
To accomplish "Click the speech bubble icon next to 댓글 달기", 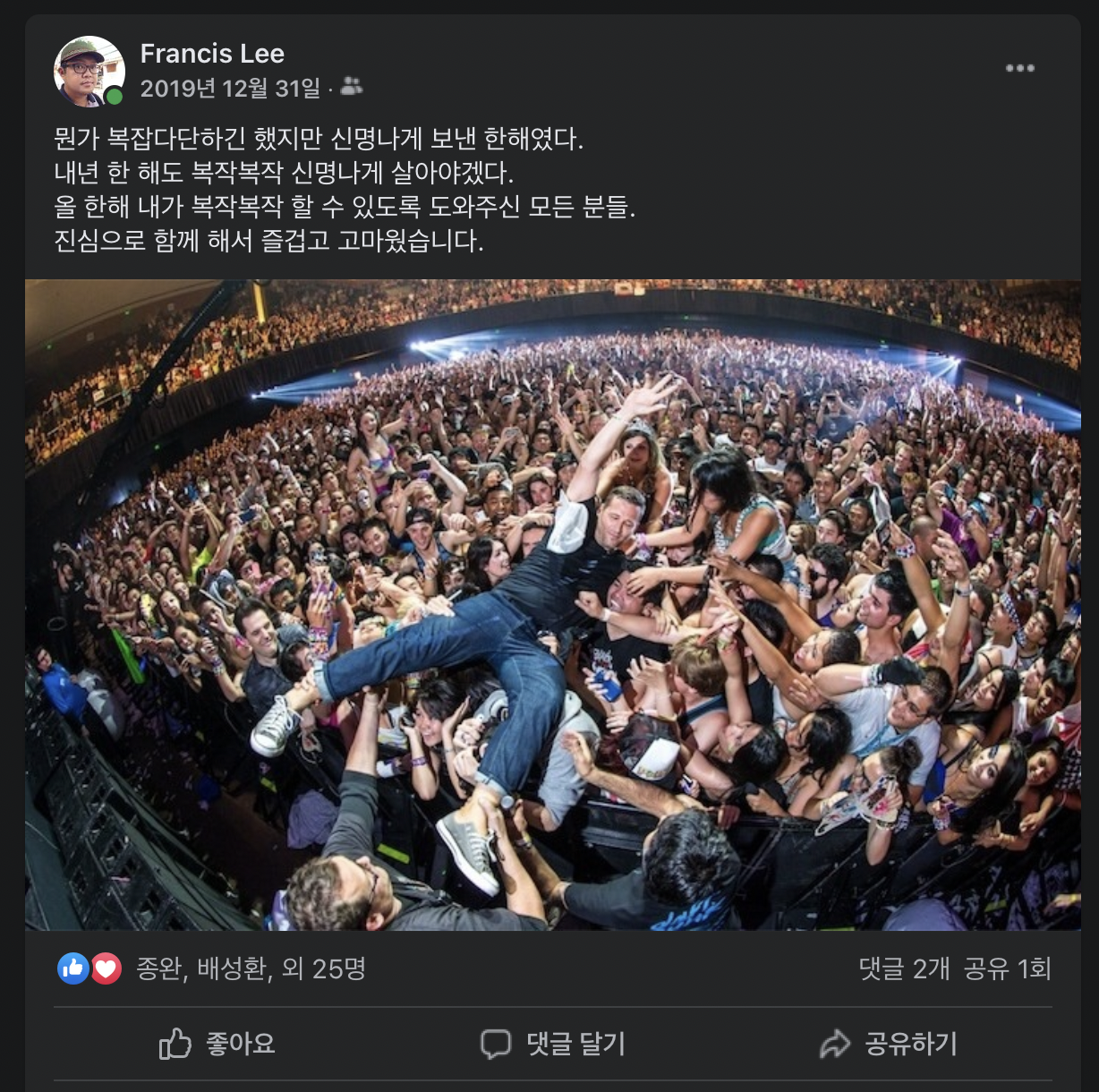I will (x=496, y=1044).
